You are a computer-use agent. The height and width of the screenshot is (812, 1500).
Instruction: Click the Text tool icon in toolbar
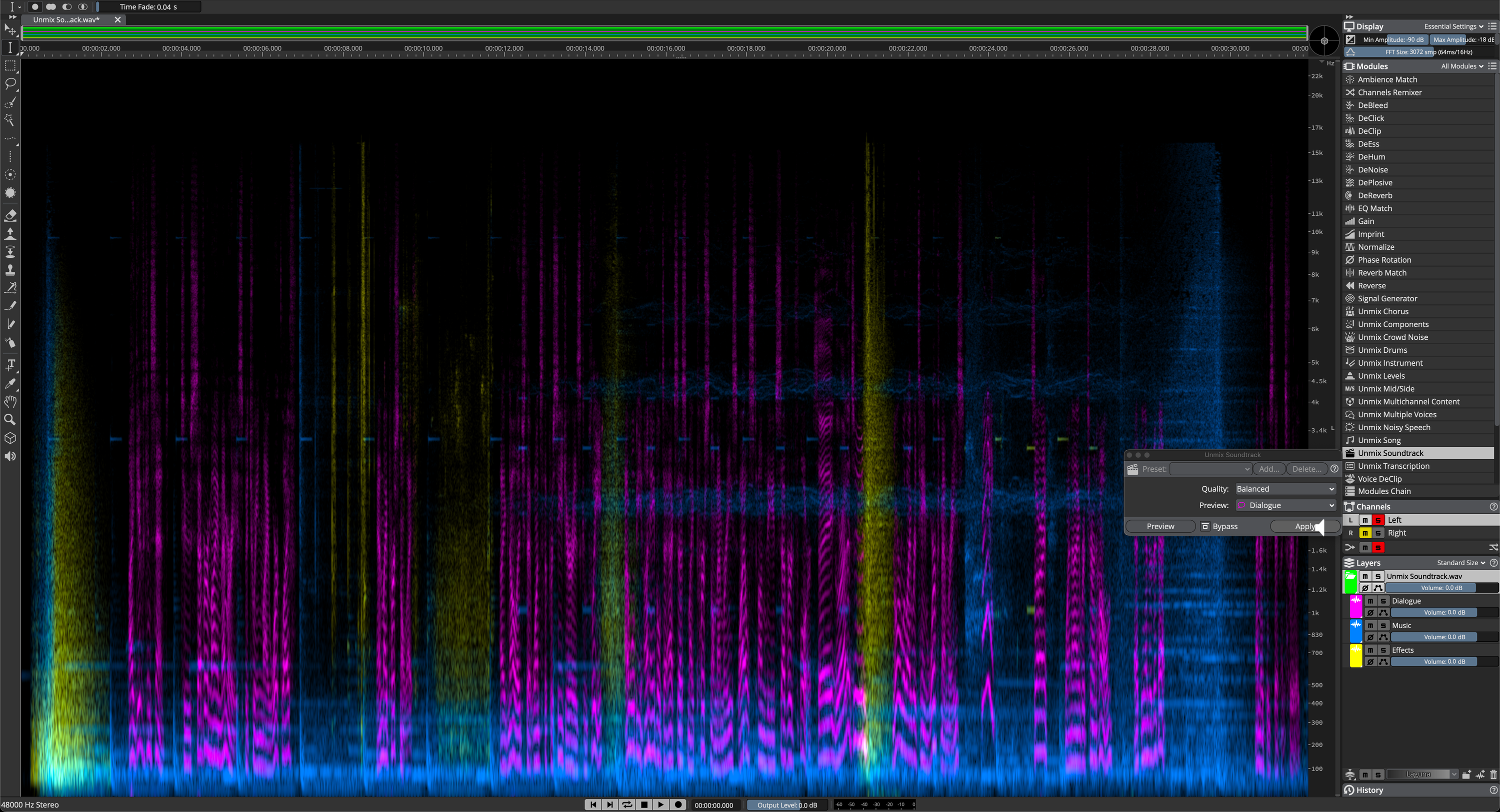point(10,365)
